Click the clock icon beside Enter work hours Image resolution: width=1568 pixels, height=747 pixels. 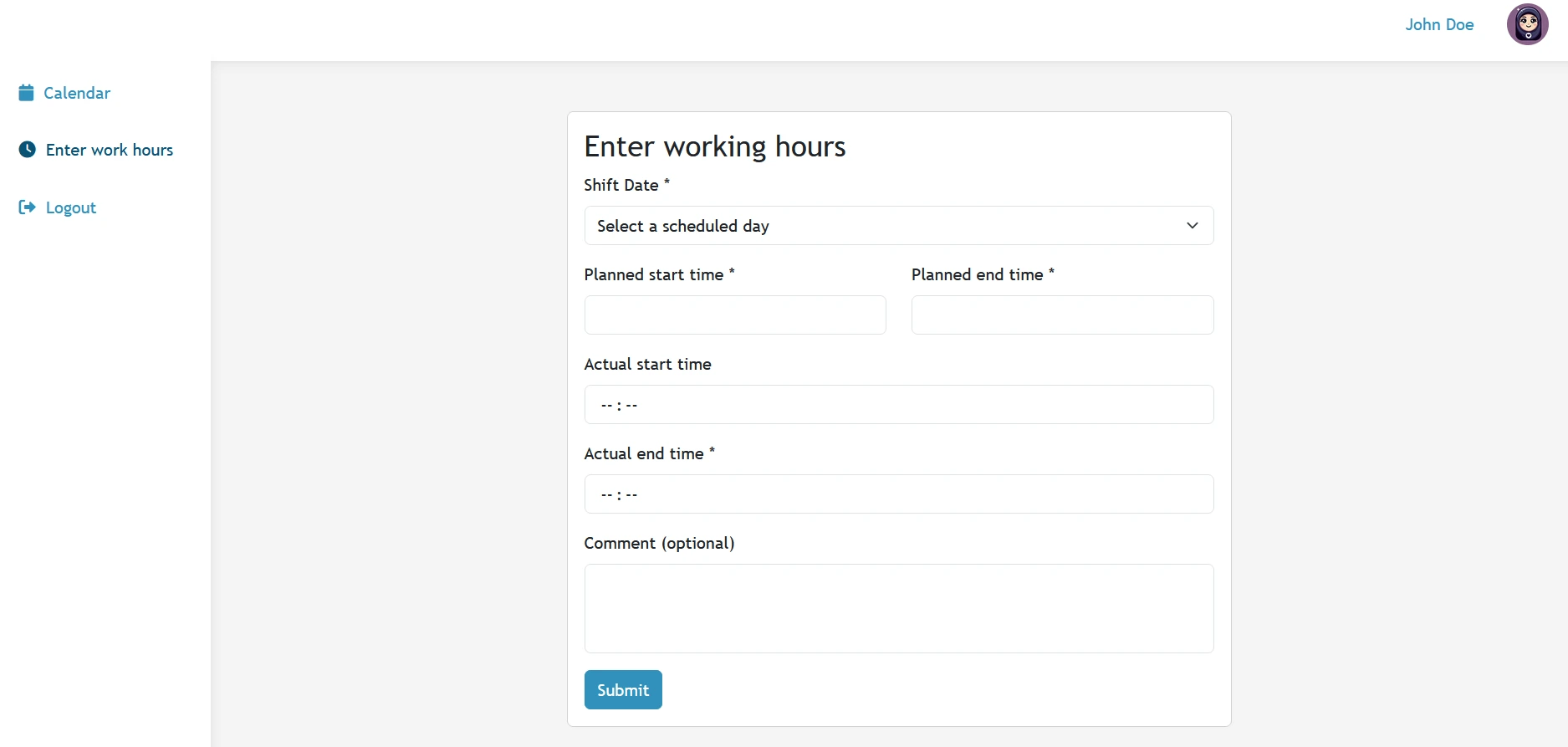point(28,150)
